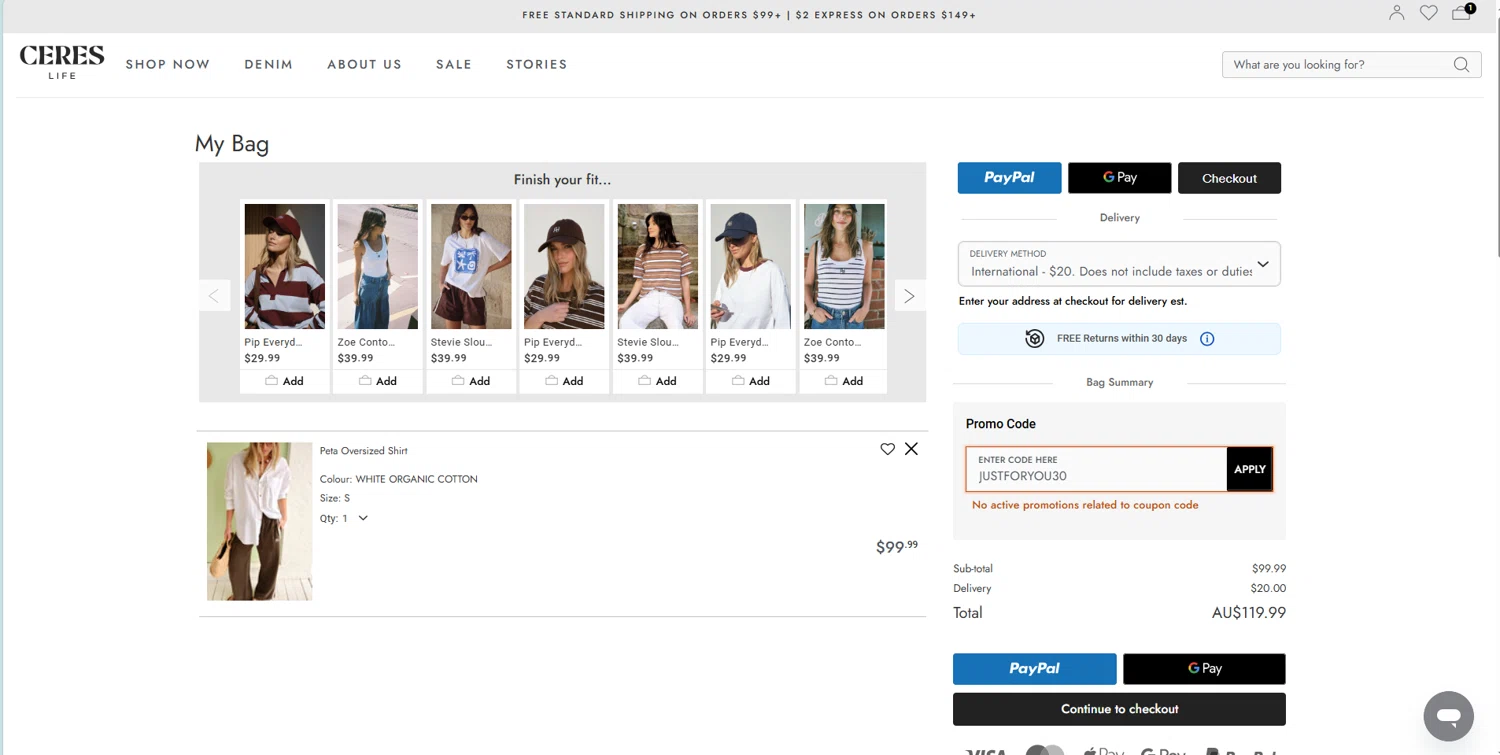Open white Zoe Contour tank thumbnail
Image resolution: width=1500 pixels, height=755 pixels.
point(378,266)
